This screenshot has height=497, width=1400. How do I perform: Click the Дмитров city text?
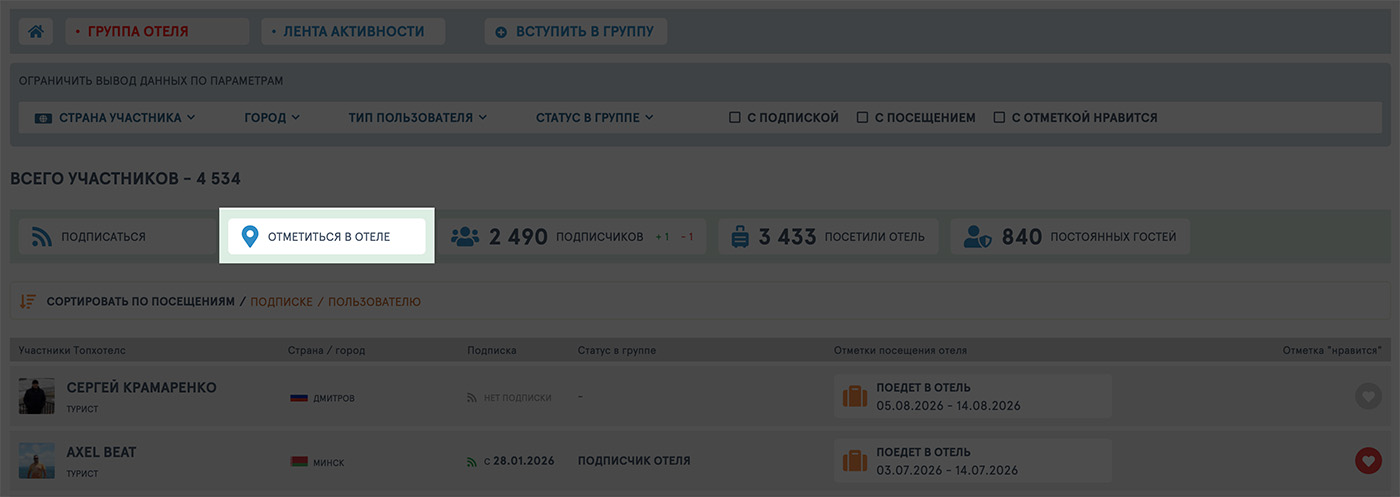coord(334,398)
